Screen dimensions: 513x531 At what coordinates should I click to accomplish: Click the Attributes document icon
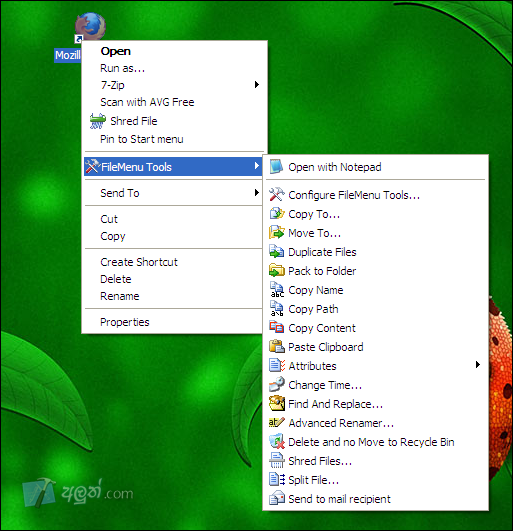click(277, 365)
